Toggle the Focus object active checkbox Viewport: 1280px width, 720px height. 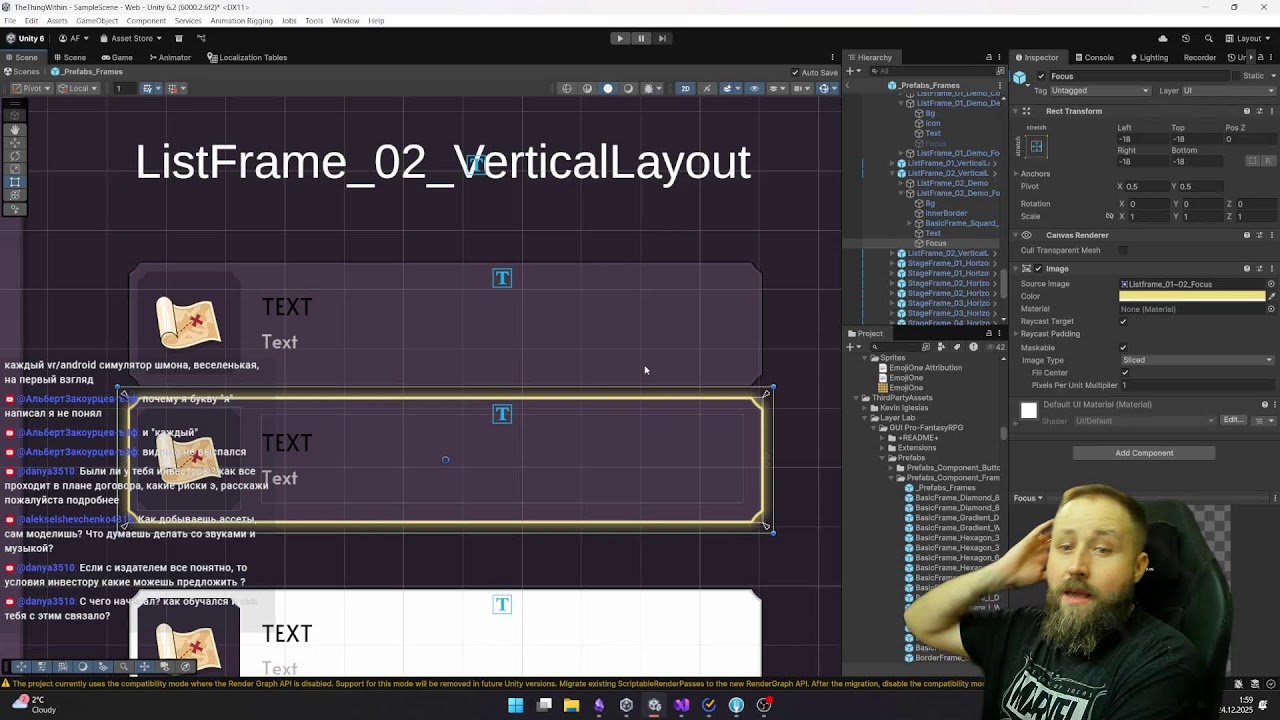point(1041,76)
